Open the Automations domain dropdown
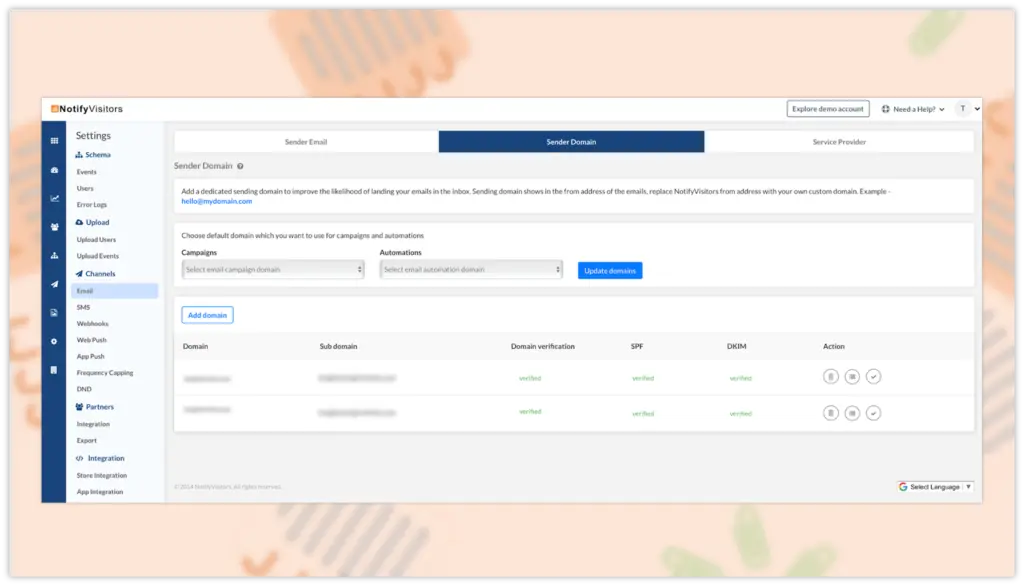1024x586 pixels. coord(471,270)
